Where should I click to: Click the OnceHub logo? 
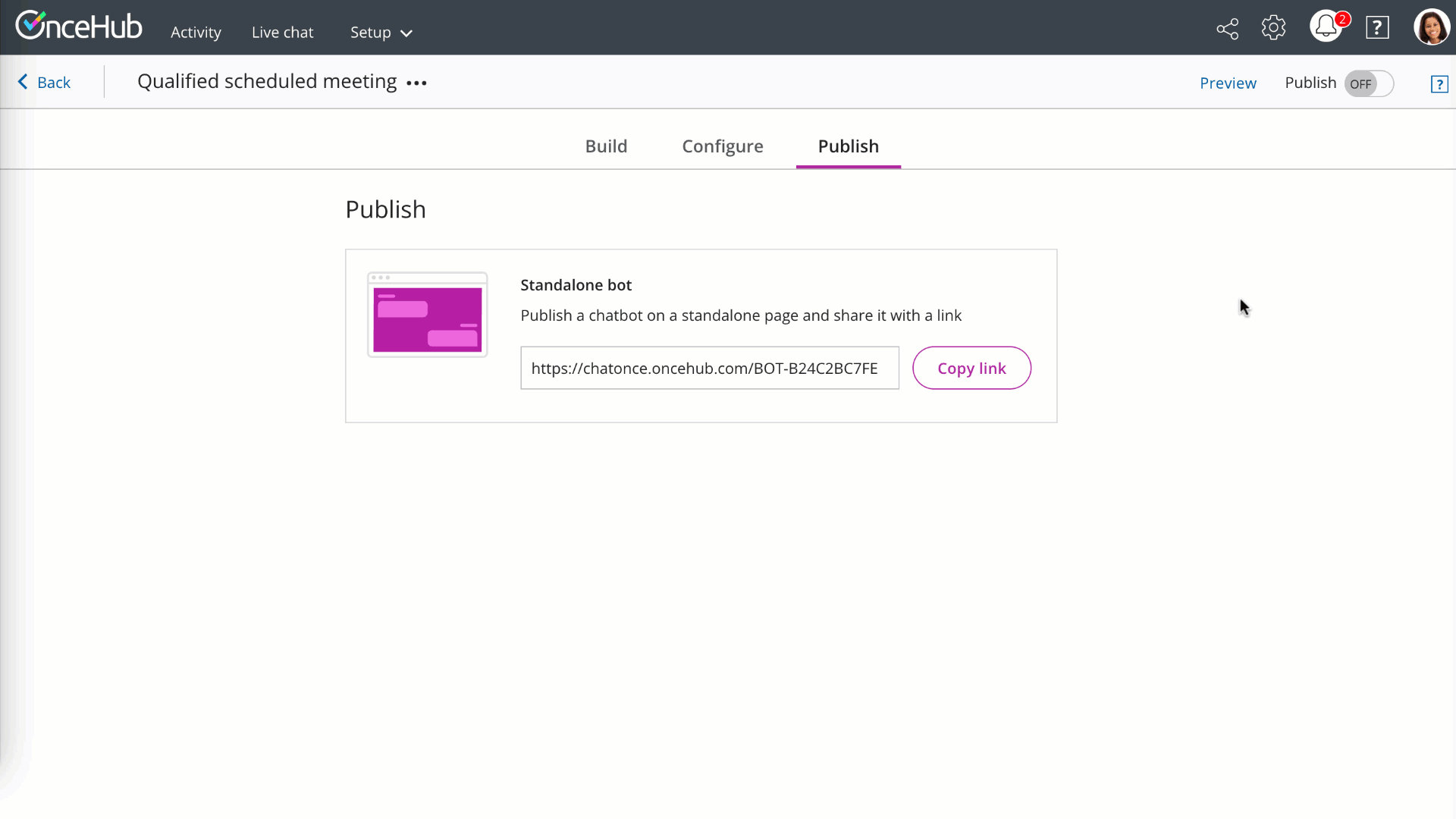point(79,26)
